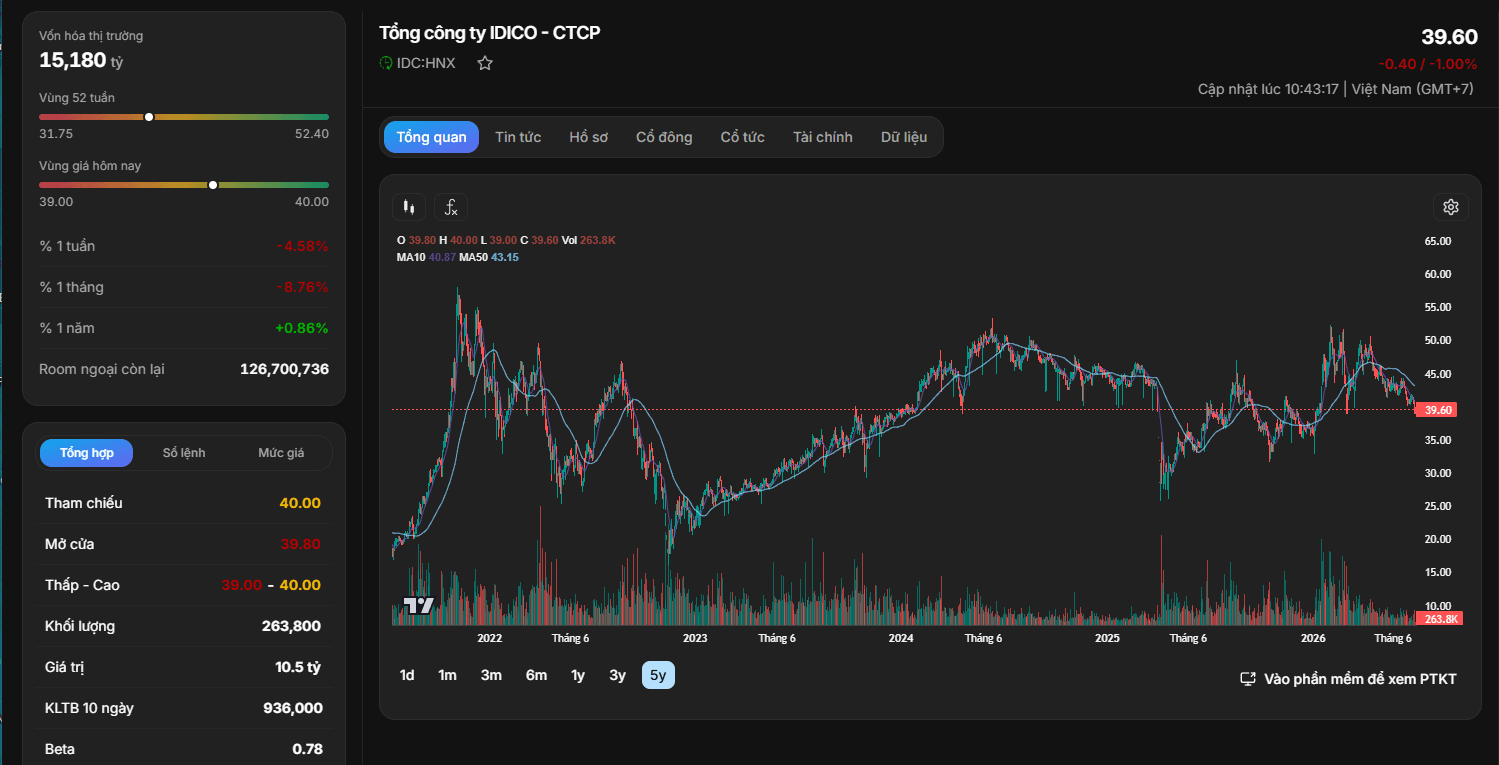1499x765 pixels.
Task: Open chart settings gear icon
Action: [1451, 207]
